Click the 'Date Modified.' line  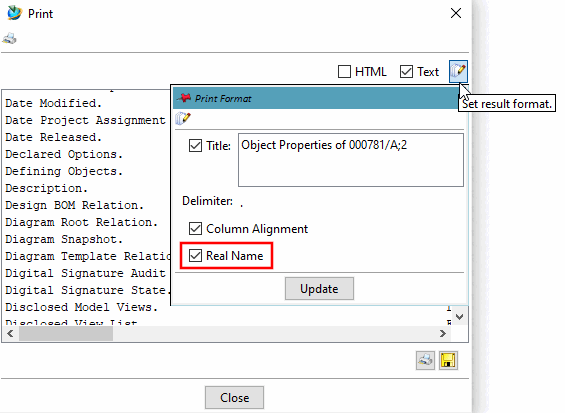pos(53,103)
